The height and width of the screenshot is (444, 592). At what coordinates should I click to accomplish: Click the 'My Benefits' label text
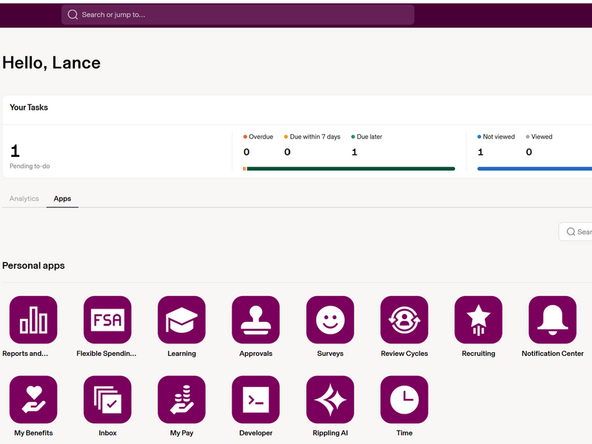(33, 433)
